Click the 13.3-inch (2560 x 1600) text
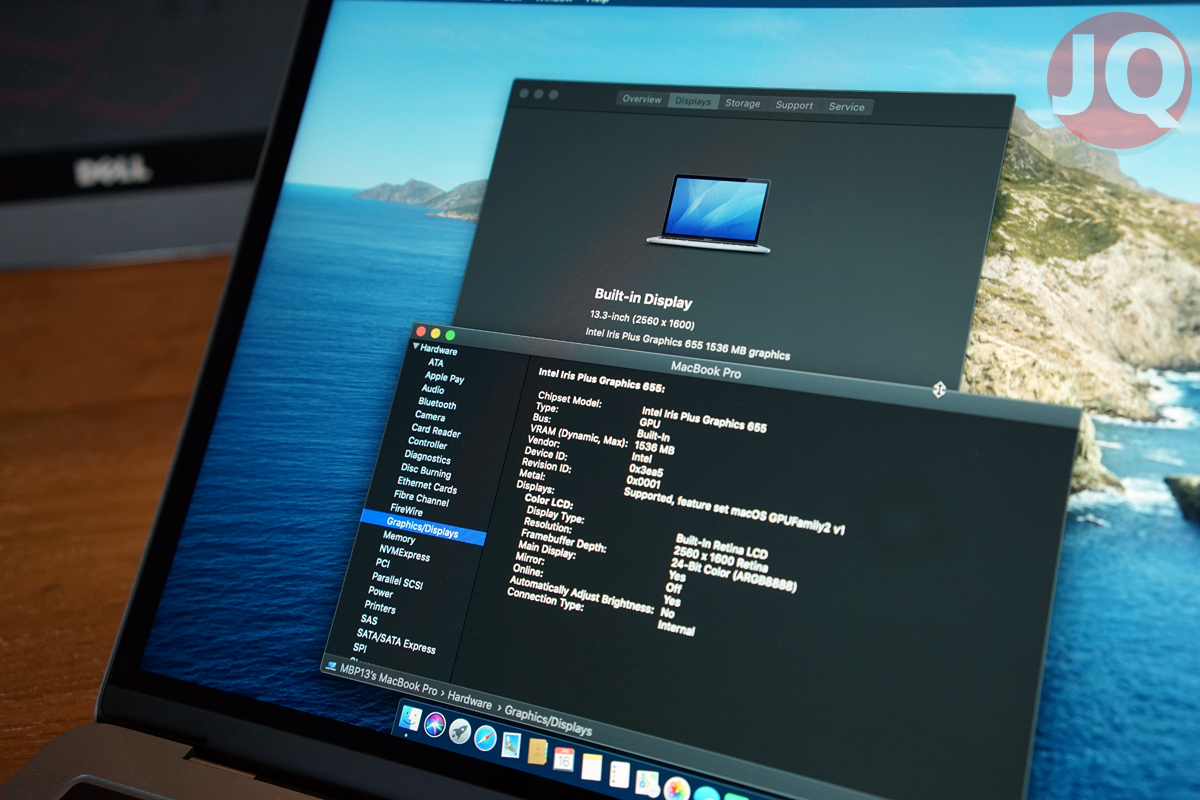 click(x=642, y=320)
